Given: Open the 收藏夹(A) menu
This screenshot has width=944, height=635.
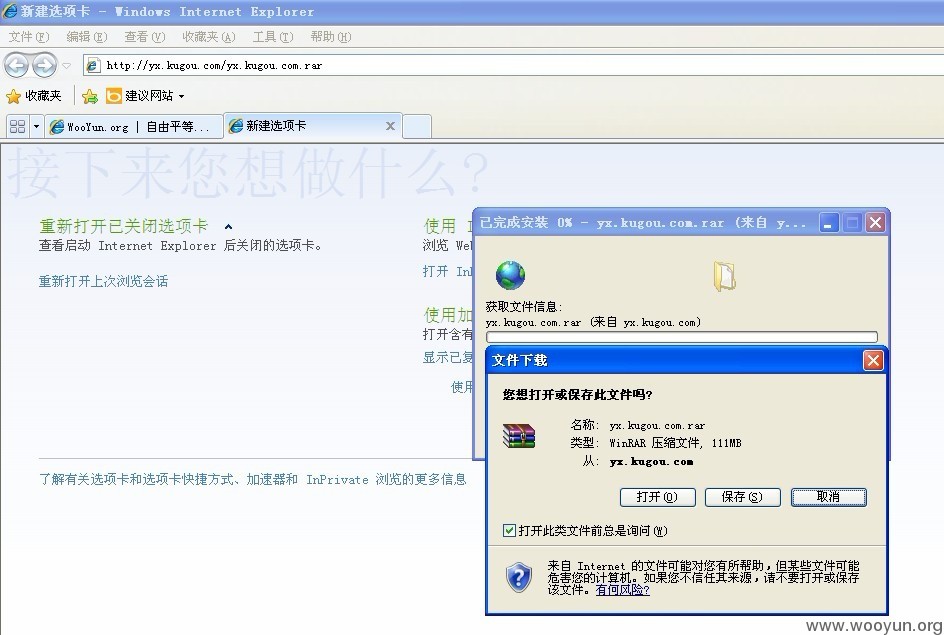Looking at the screenshot, I should click(x=209, y=37).
